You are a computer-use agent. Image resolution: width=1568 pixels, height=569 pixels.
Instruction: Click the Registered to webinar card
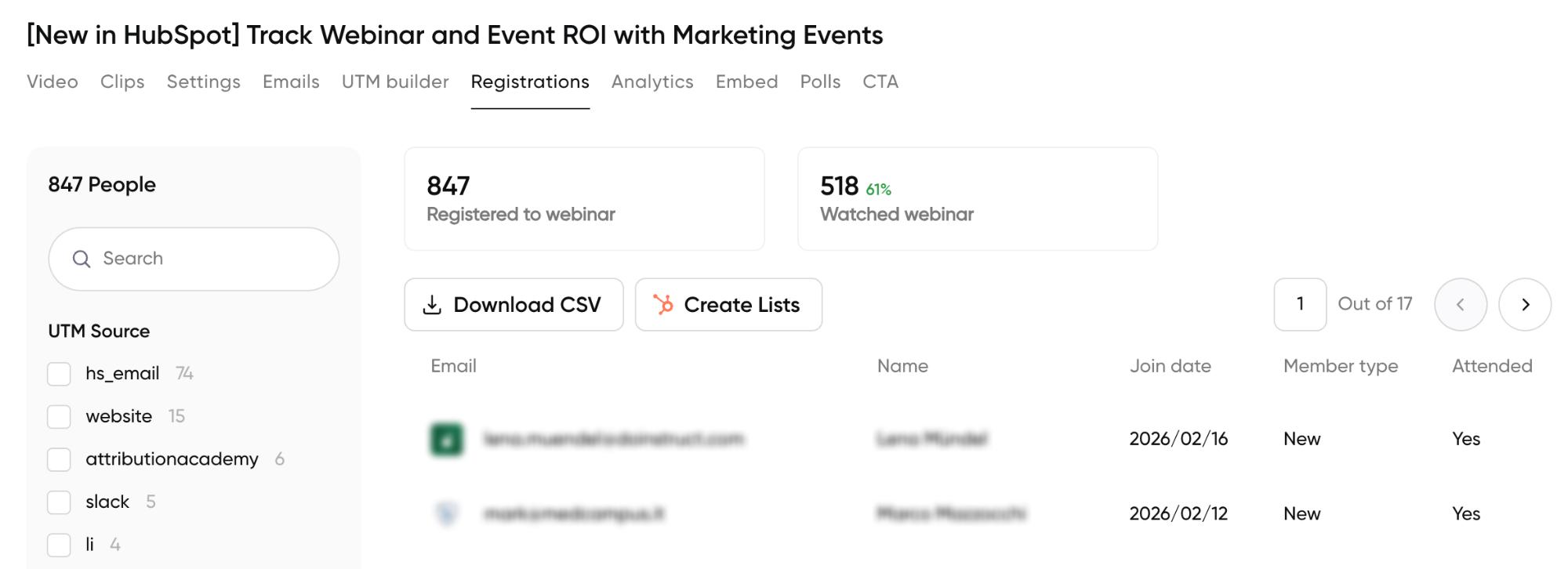pos(584,199)
